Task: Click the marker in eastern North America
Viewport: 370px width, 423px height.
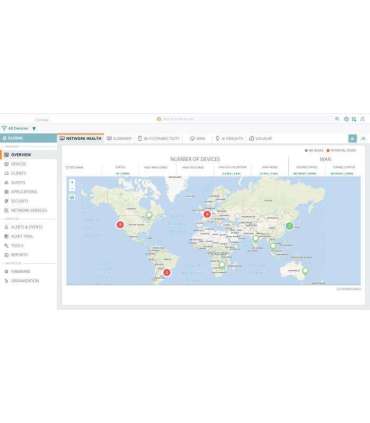Action: [149, 215]
